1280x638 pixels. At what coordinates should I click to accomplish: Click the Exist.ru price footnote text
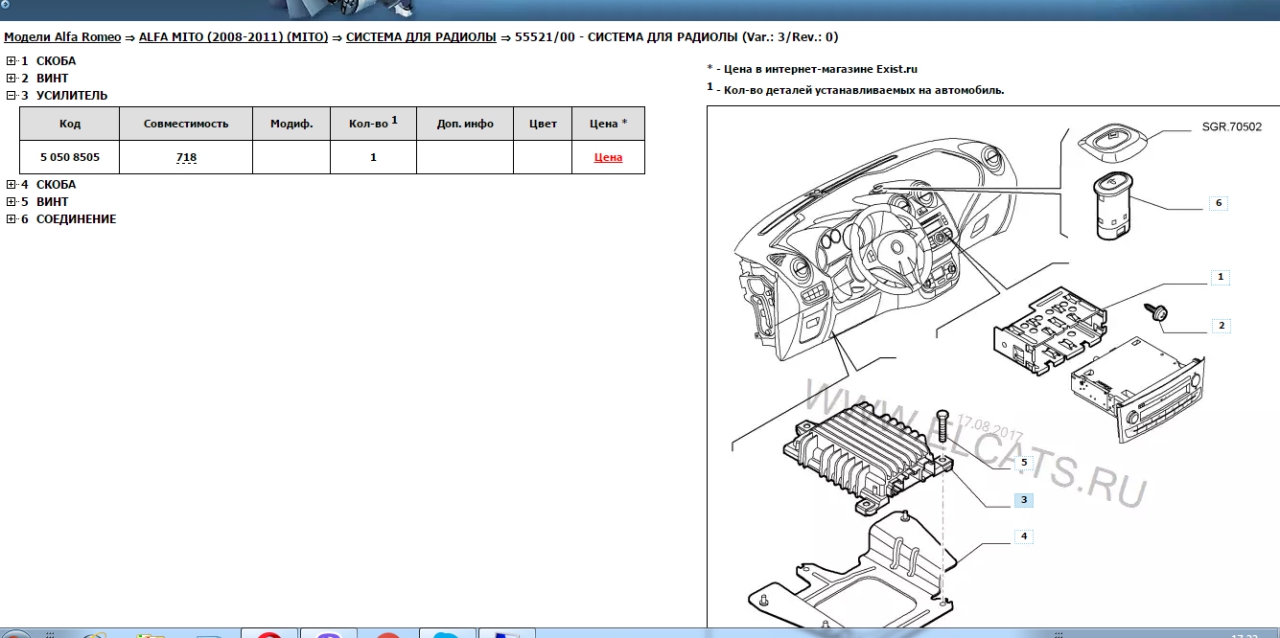tap(812, 69)
